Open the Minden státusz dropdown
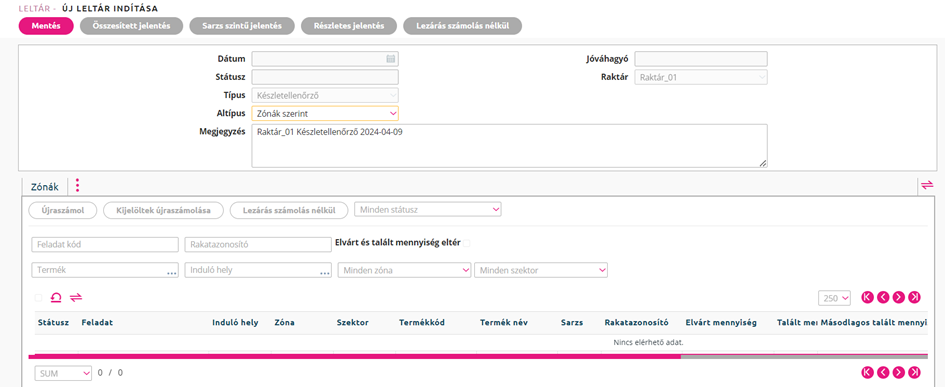Image resolution: width=945 pixels, height=387 pixels. [x=428, y=210]
